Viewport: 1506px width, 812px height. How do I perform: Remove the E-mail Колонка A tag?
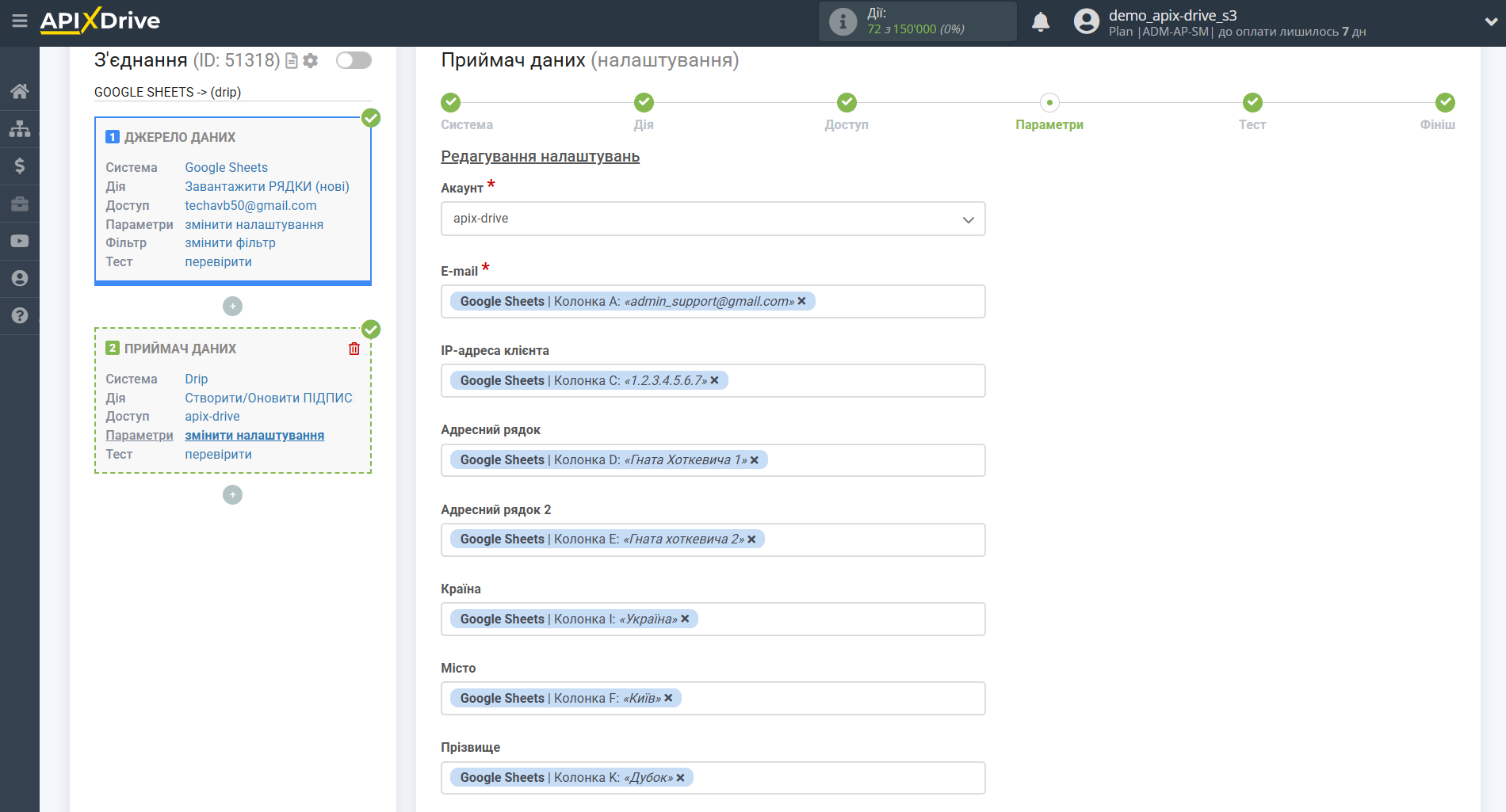(801, 301)
